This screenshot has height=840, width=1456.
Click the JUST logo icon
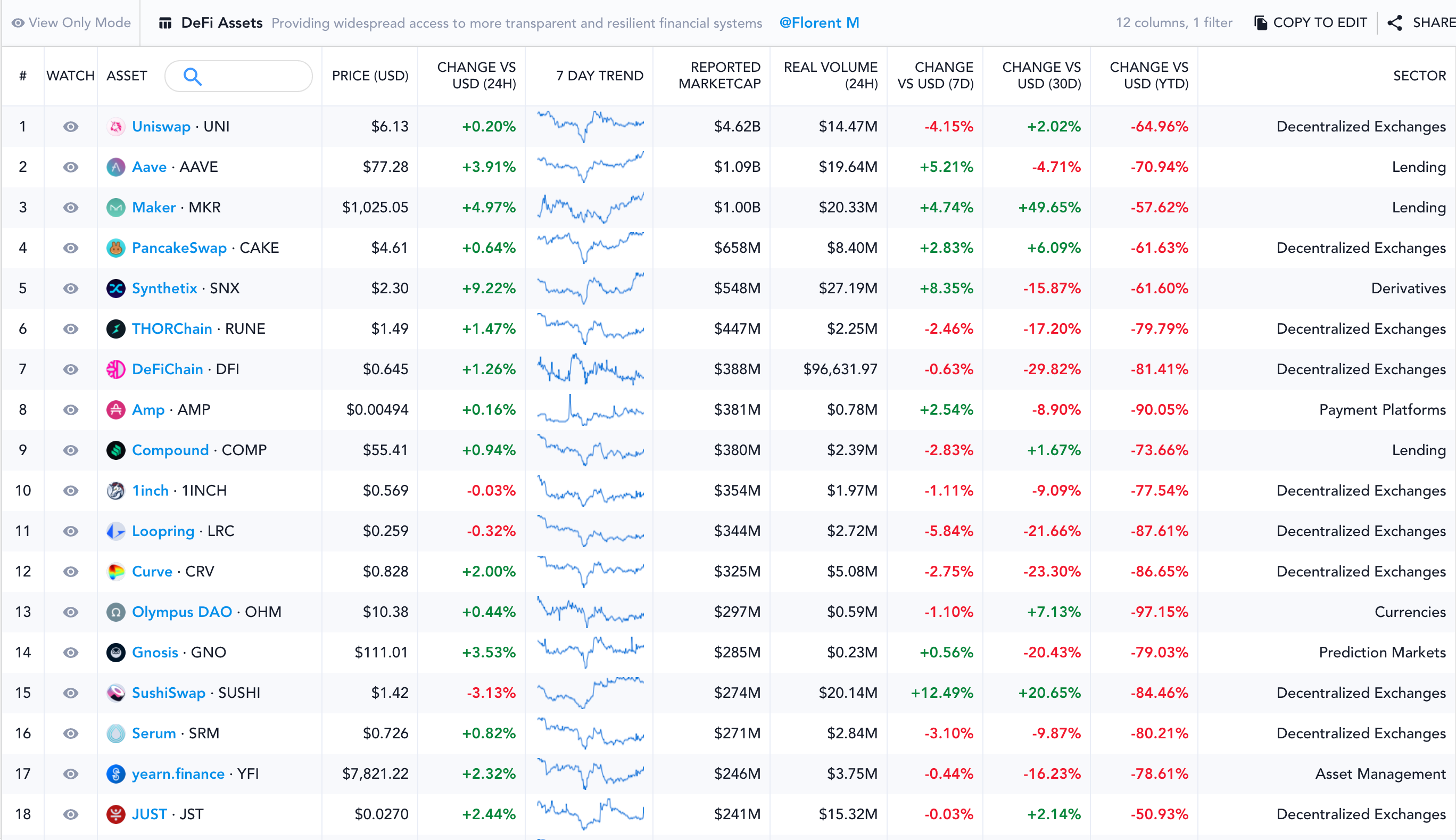click(x=116, y=814)
